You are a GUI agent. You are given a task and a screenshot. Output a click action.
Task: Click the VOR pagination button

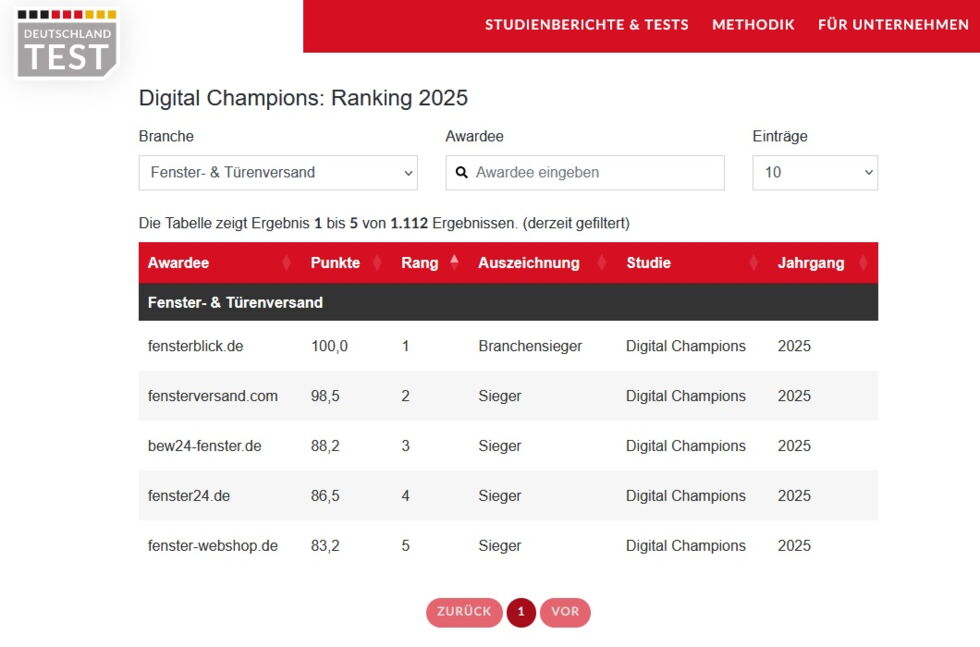click(565, 612)
